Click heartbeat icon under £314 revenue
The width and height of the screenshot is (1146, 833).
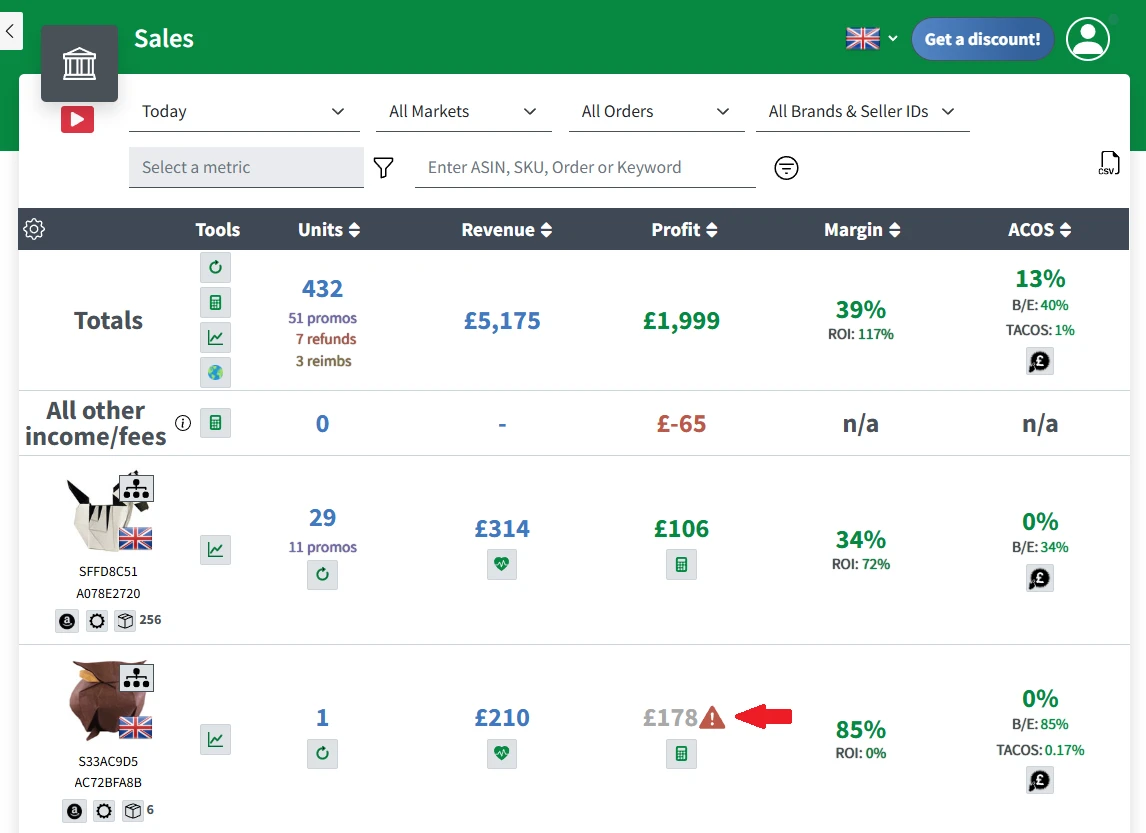[501, 564]
